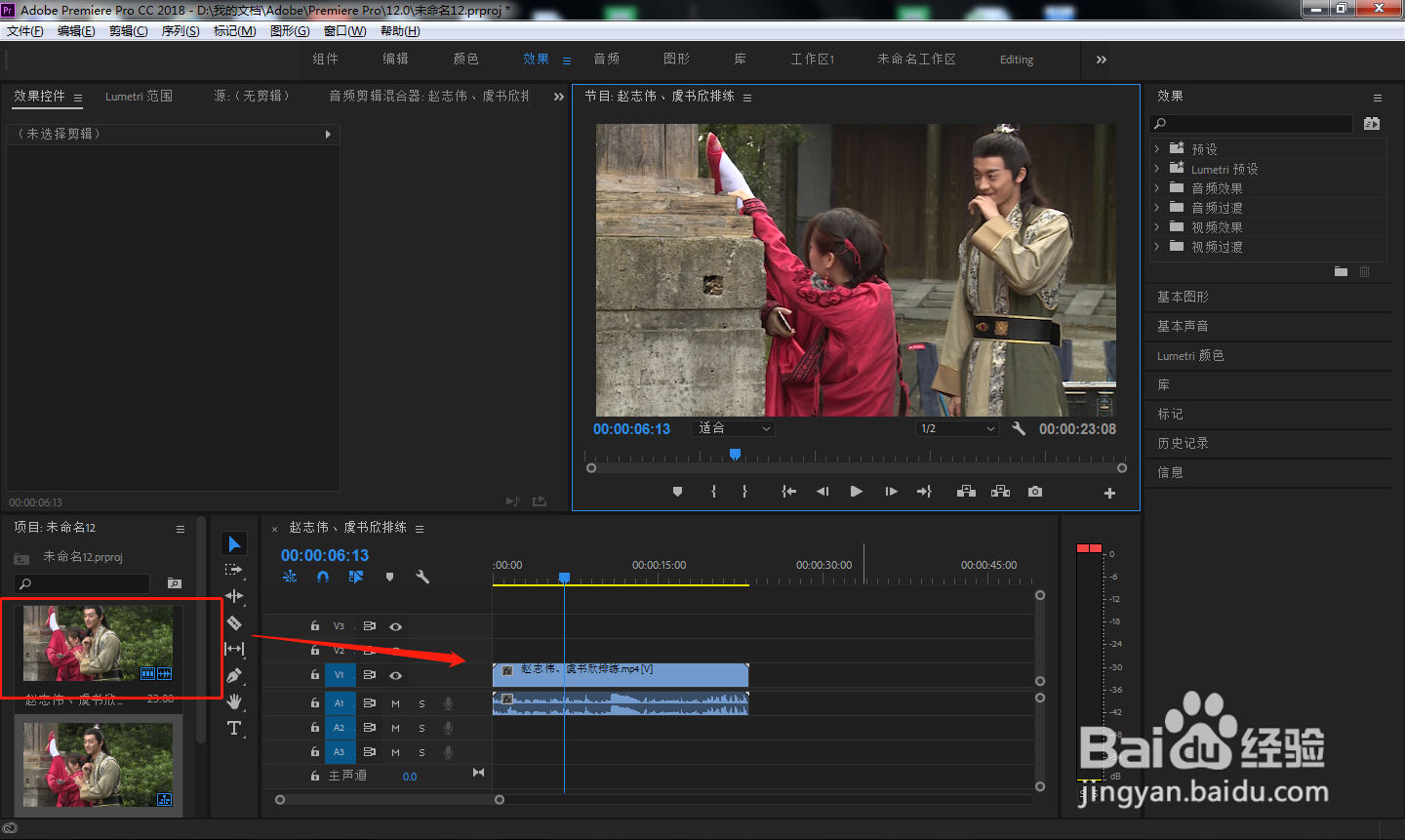
Task: Select the Hand tool
Action: point(234,701)
